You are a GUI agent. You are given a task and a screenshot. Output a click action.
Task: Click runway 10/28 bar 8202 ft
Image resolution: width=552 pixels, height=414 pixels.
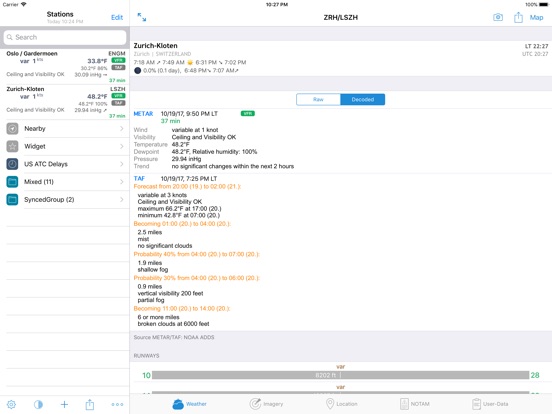[340, 375]
